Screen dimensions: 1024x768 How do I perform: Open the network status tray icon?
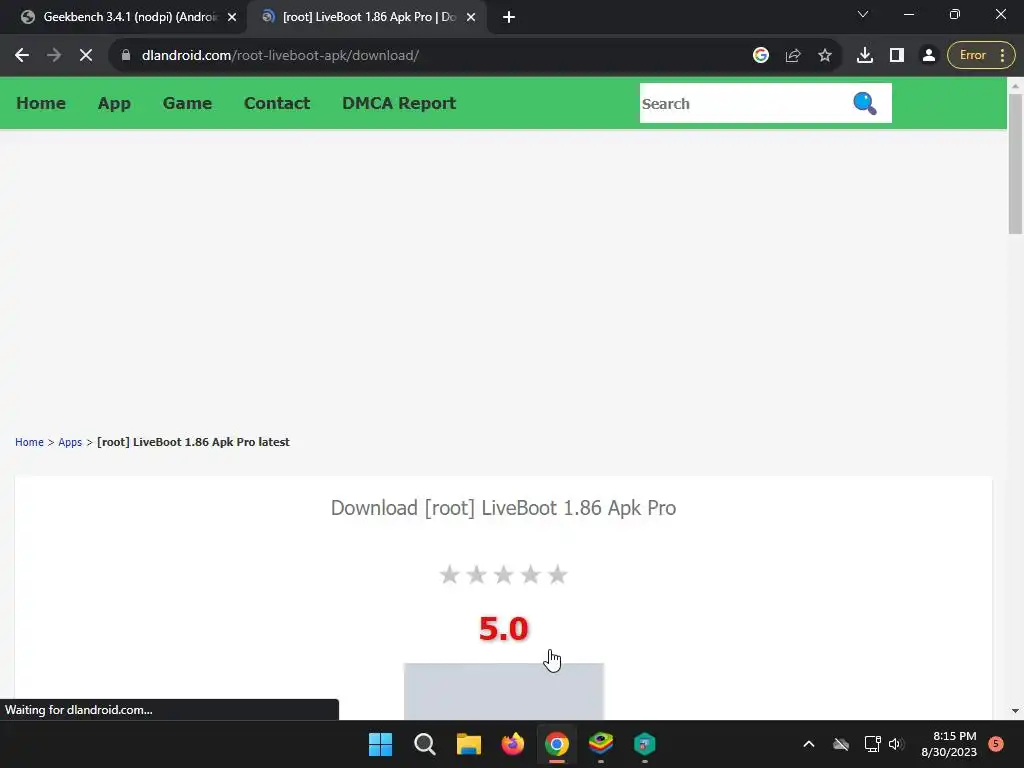[x=872, y=744]
